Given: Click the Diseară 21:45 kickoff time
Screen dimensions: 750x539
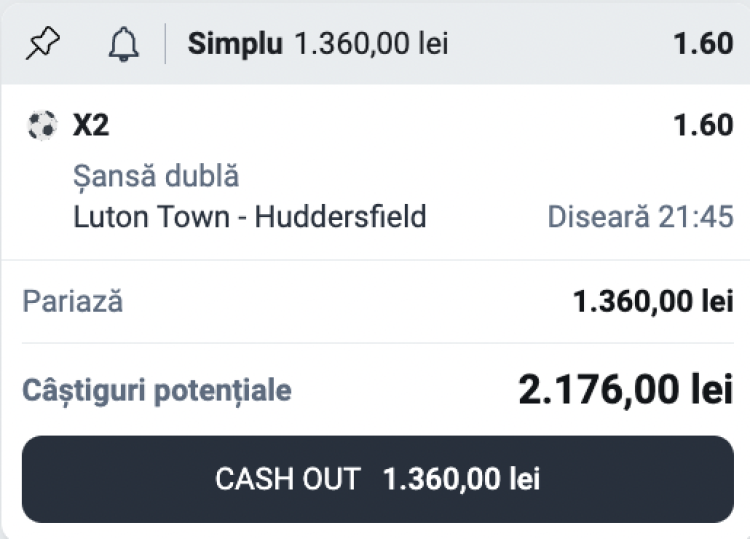Looking at the screenshot, I should click(x=640, y=216).
